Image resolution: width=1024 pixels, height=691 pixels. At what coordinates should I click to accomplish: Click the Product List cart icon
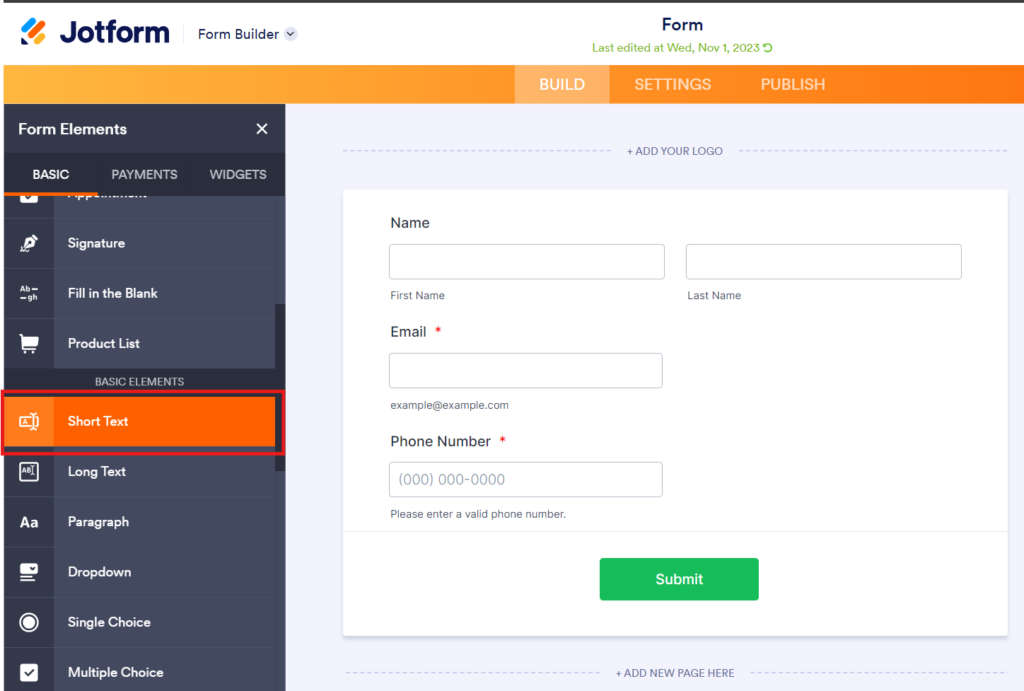point(29,344)
